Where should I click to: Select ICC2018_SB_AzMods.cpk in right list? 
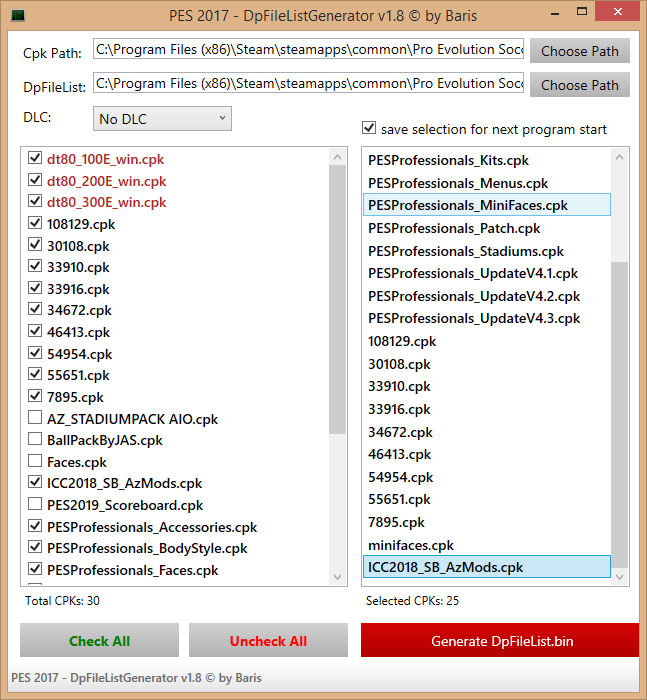coord(487,567)
